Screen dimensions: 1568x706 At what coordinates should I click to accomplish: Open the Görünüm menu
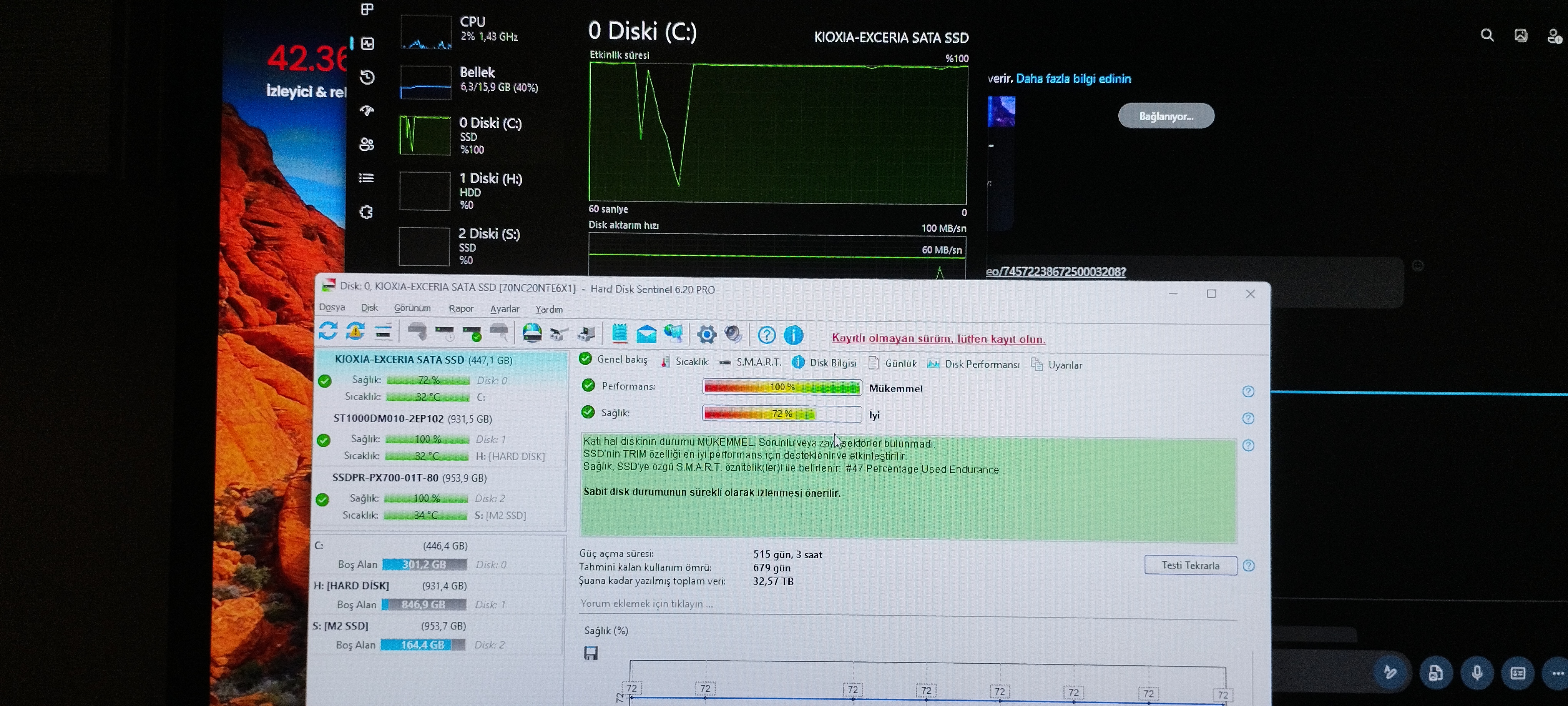click(412, 308)
